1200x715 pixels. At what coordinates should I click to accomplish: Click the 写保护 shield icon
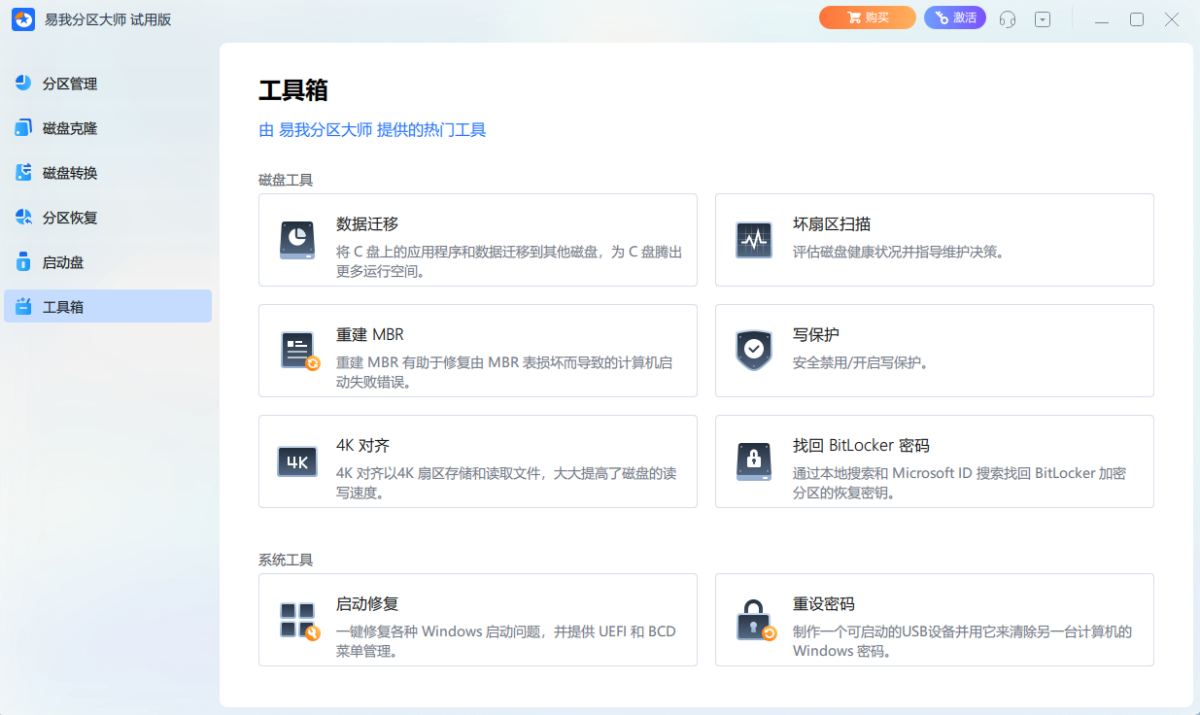click(754, 351)
